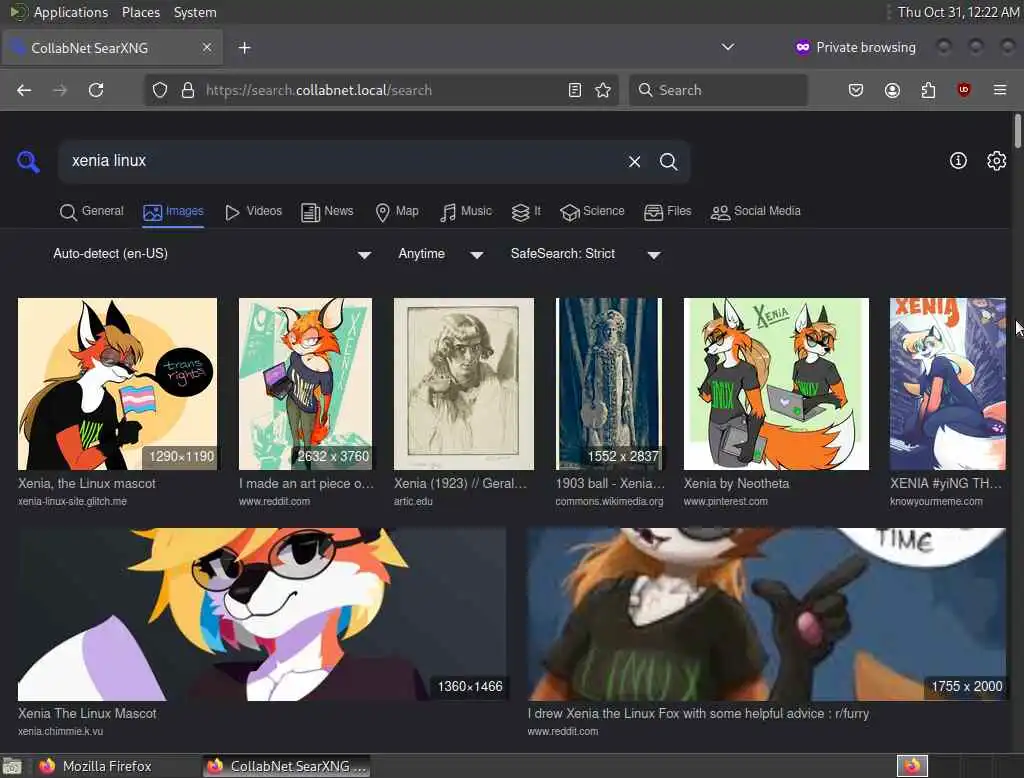Open the 1903 ball Xenia thumbnail
The width and height of the screenshot is (1024, 778).
point(609,384)
